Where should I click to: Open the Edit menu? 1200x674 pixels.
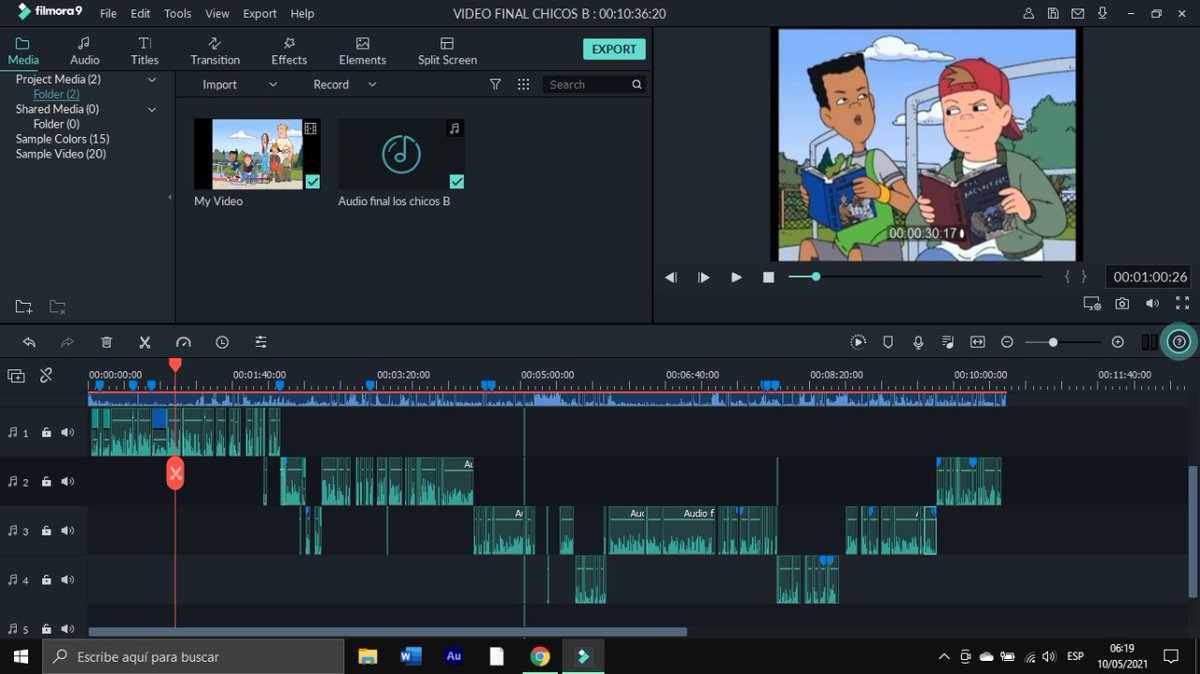[141, 14]
